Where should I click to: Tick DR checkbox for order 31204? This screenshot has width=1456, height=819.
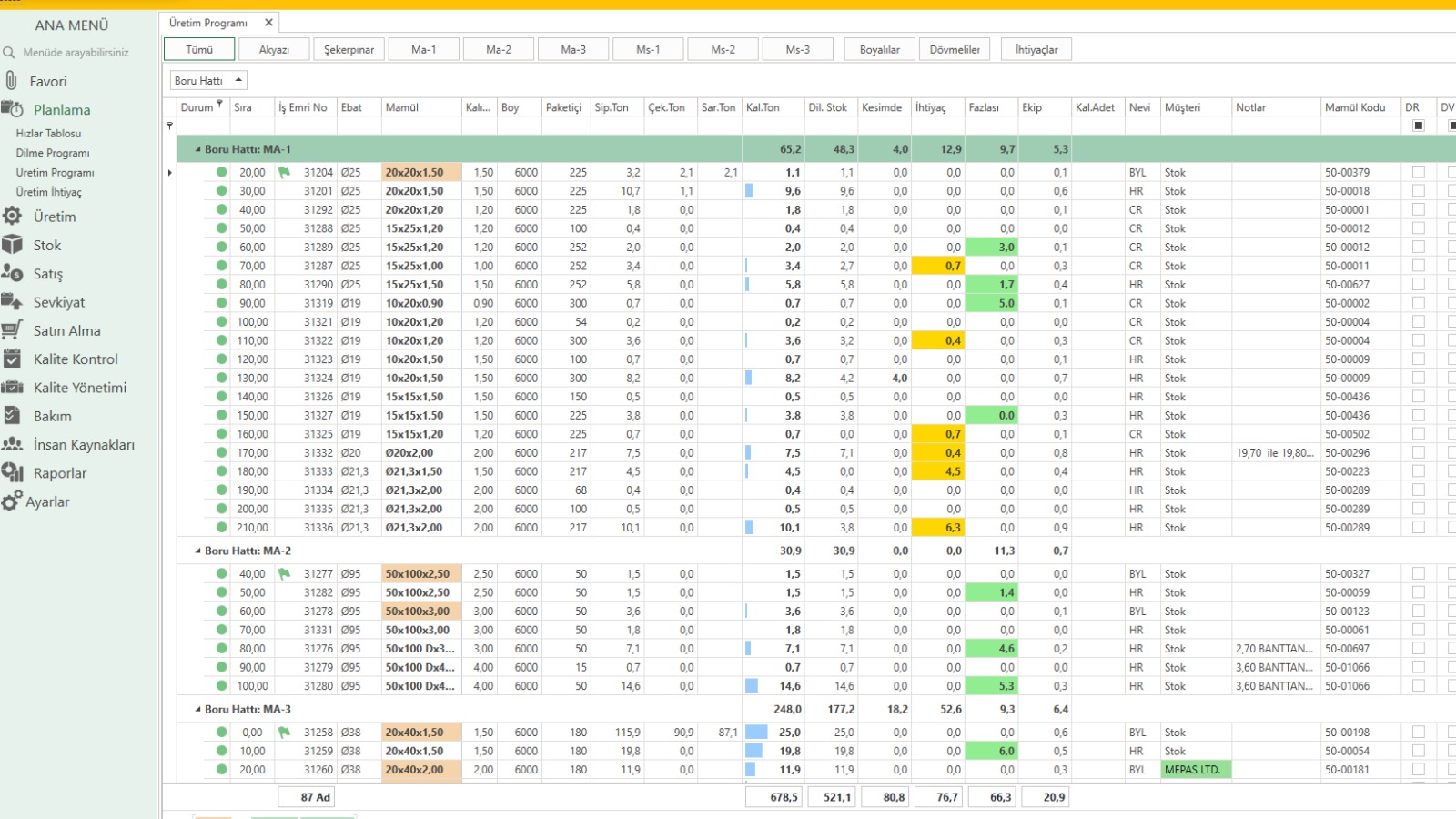[1418, 172]
